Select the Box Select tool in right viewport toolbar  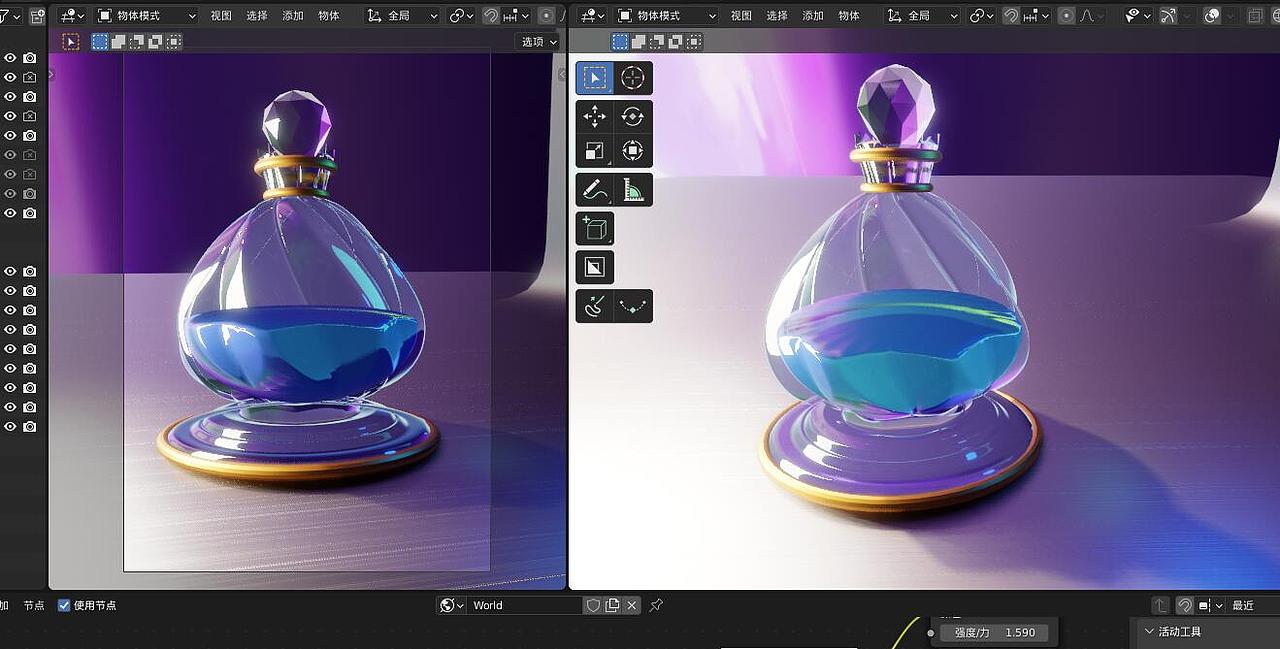594,78
